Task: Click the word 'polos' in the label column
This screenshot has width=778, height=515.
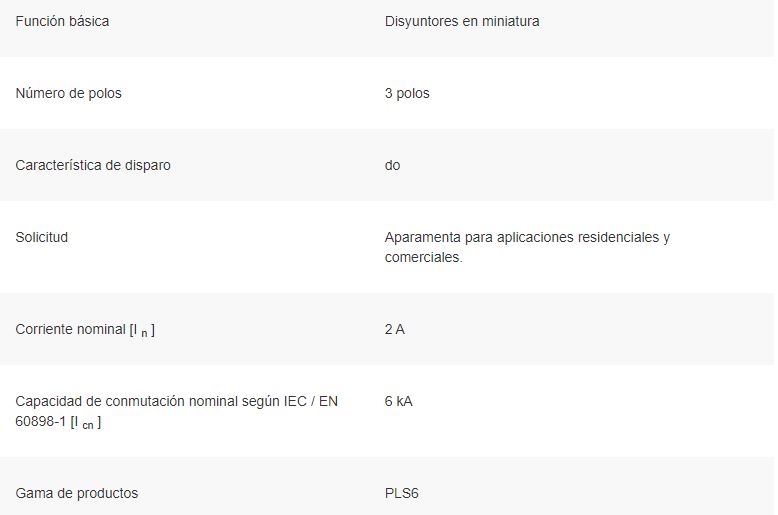Action: (105, 93)
